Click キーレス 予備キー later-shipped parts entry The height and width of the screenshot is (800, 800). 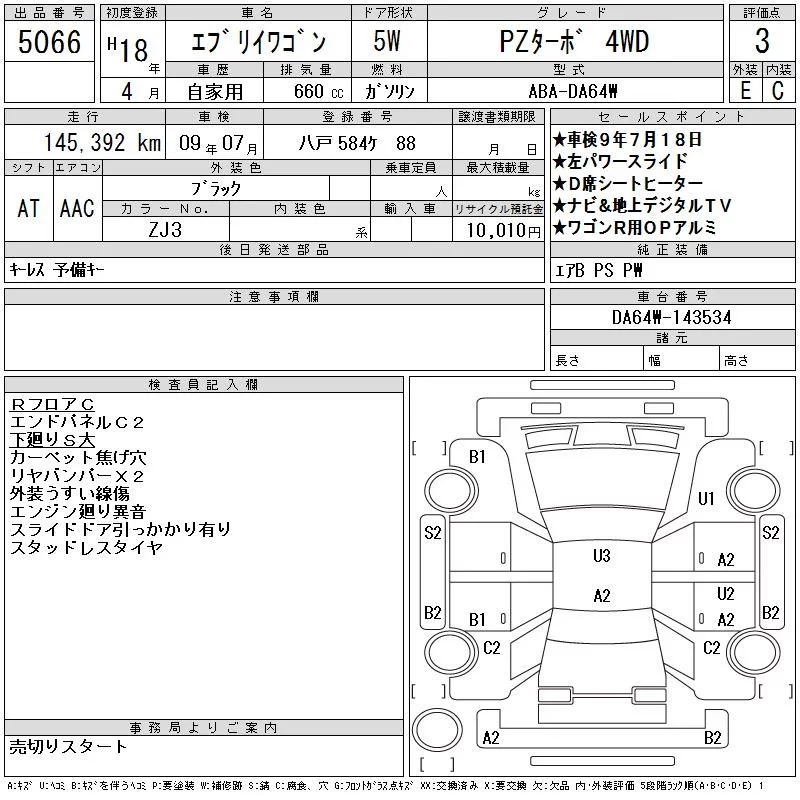point(57,270)
